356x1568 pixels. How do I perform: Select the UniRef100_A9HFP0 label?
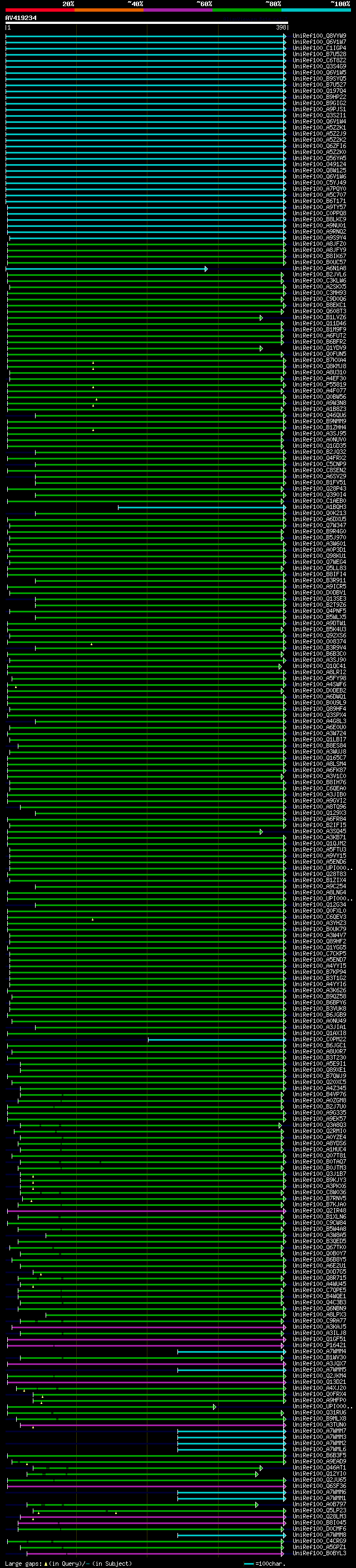319,1400
